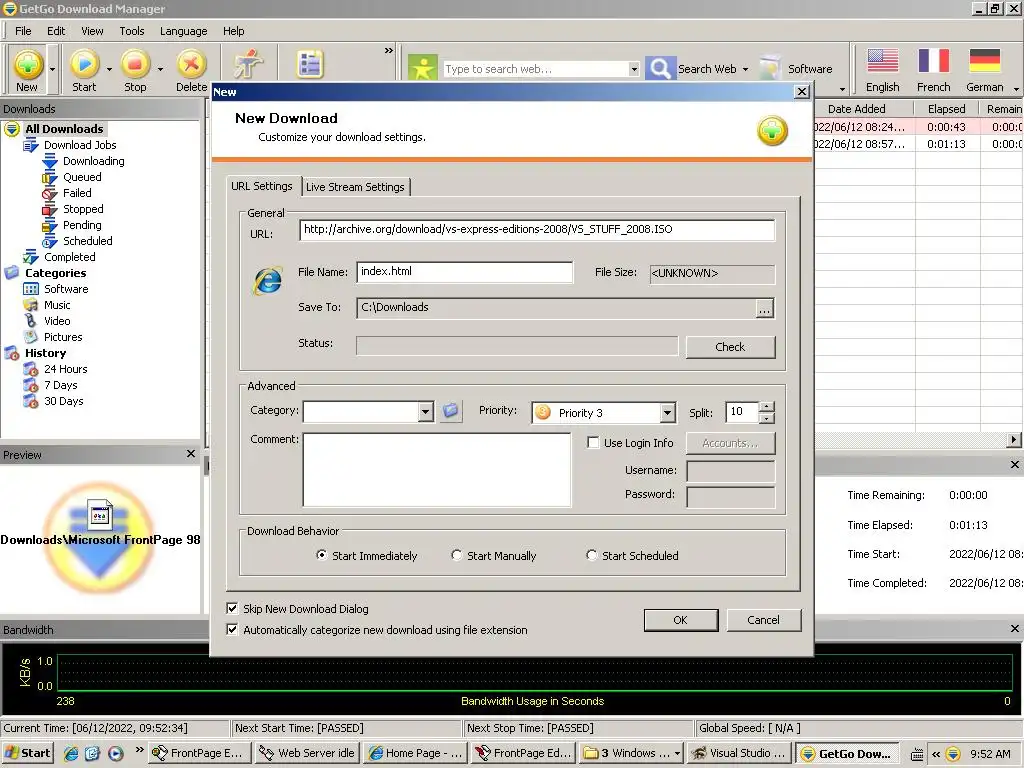Enable Use Login Info checkbox
The width and height of the screenshot is (1024, 768).
pos(593,443)
